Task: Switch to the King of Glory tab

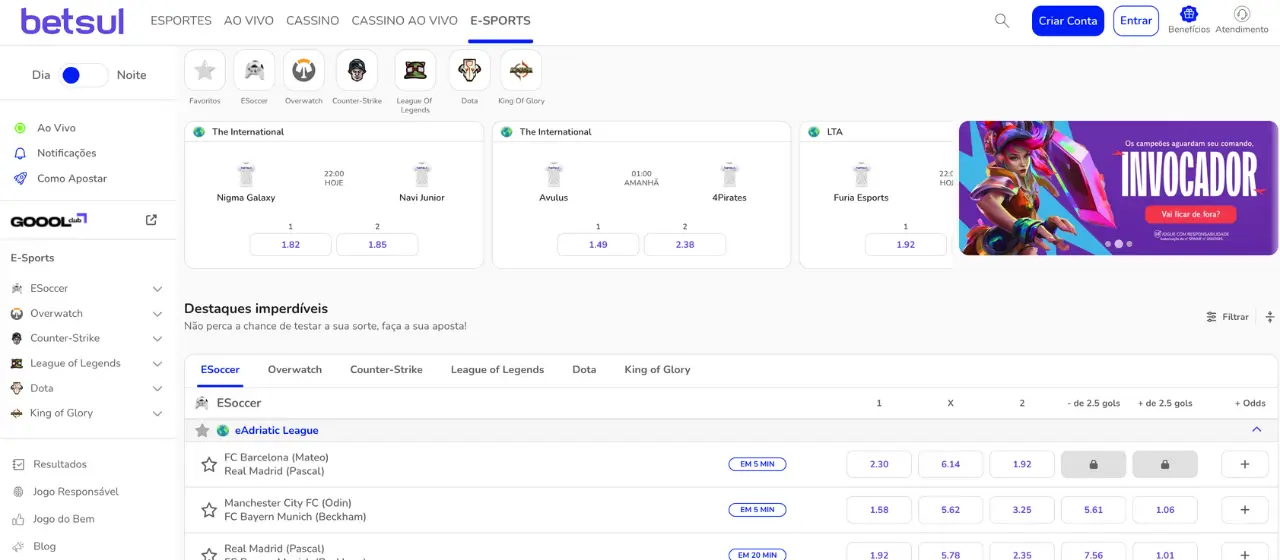Action: 657,369
